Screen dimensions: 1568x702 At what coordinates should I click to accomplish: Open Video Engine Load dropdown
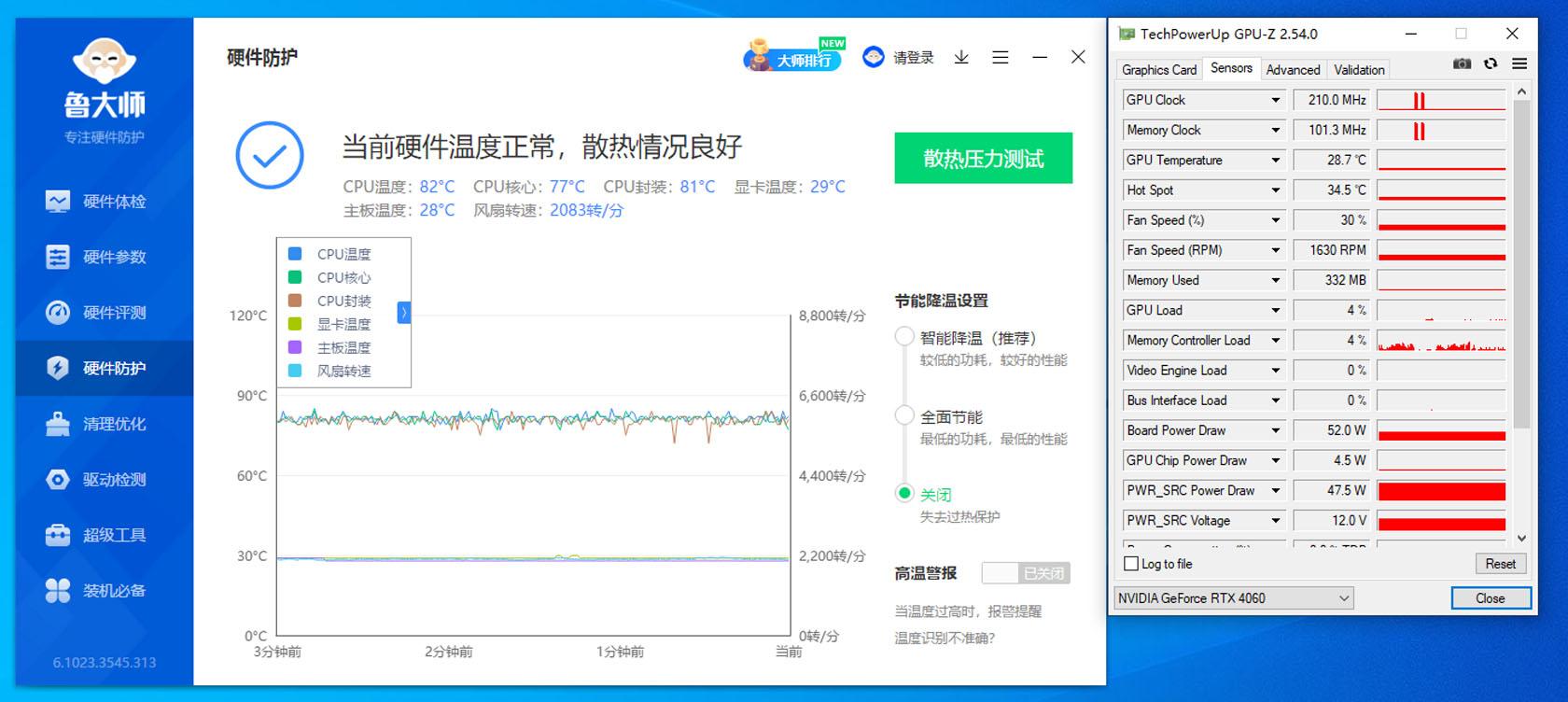point(1275,371)
